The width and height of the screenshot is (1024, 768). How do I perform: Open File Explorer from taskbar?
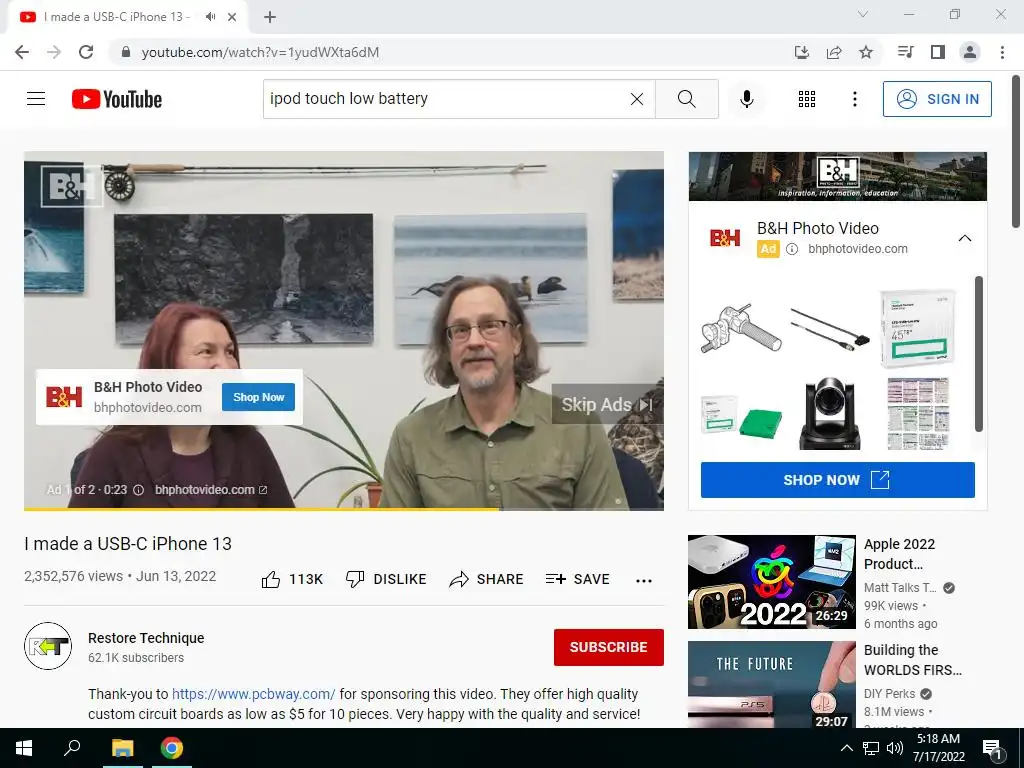(122, 748)
